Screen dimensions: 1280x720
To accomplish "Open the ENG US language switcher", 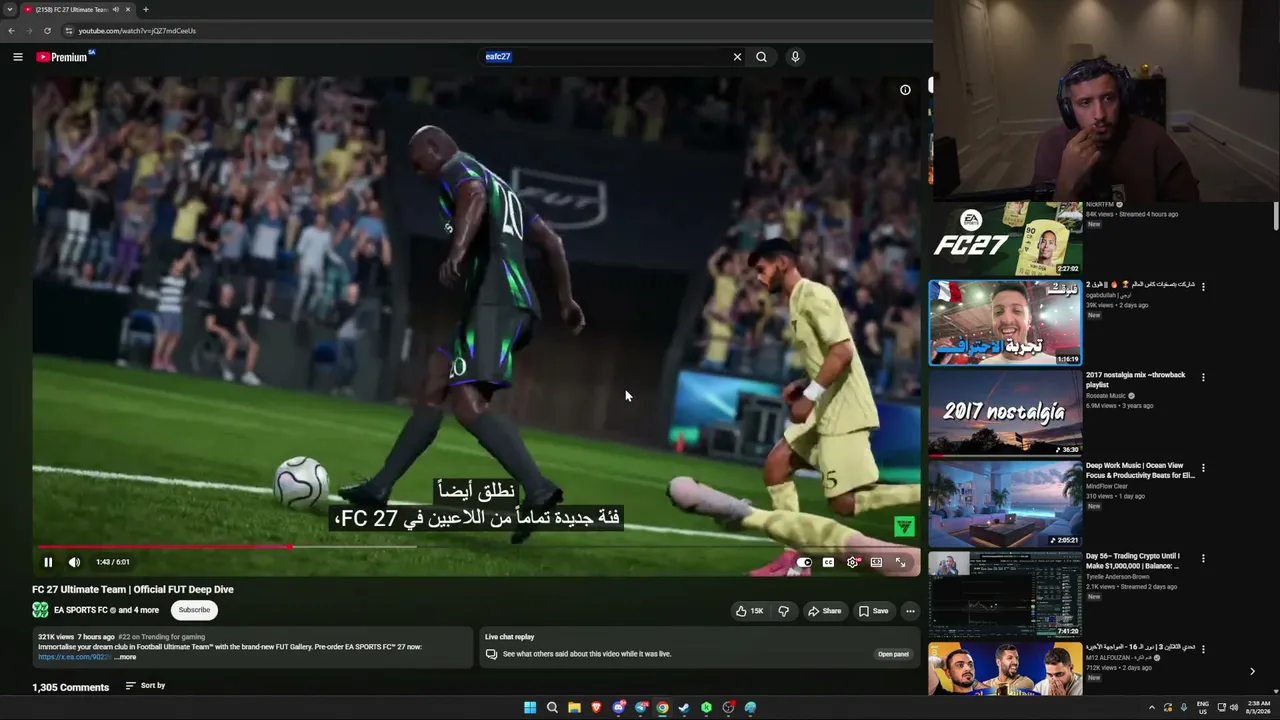I will point(1203,708).
